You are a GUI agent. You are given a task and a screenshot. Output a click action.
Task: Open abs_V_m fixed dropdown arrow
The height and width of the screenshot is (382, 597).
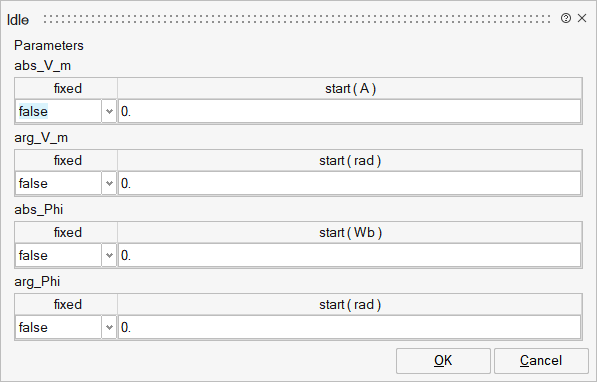[109, 111]
